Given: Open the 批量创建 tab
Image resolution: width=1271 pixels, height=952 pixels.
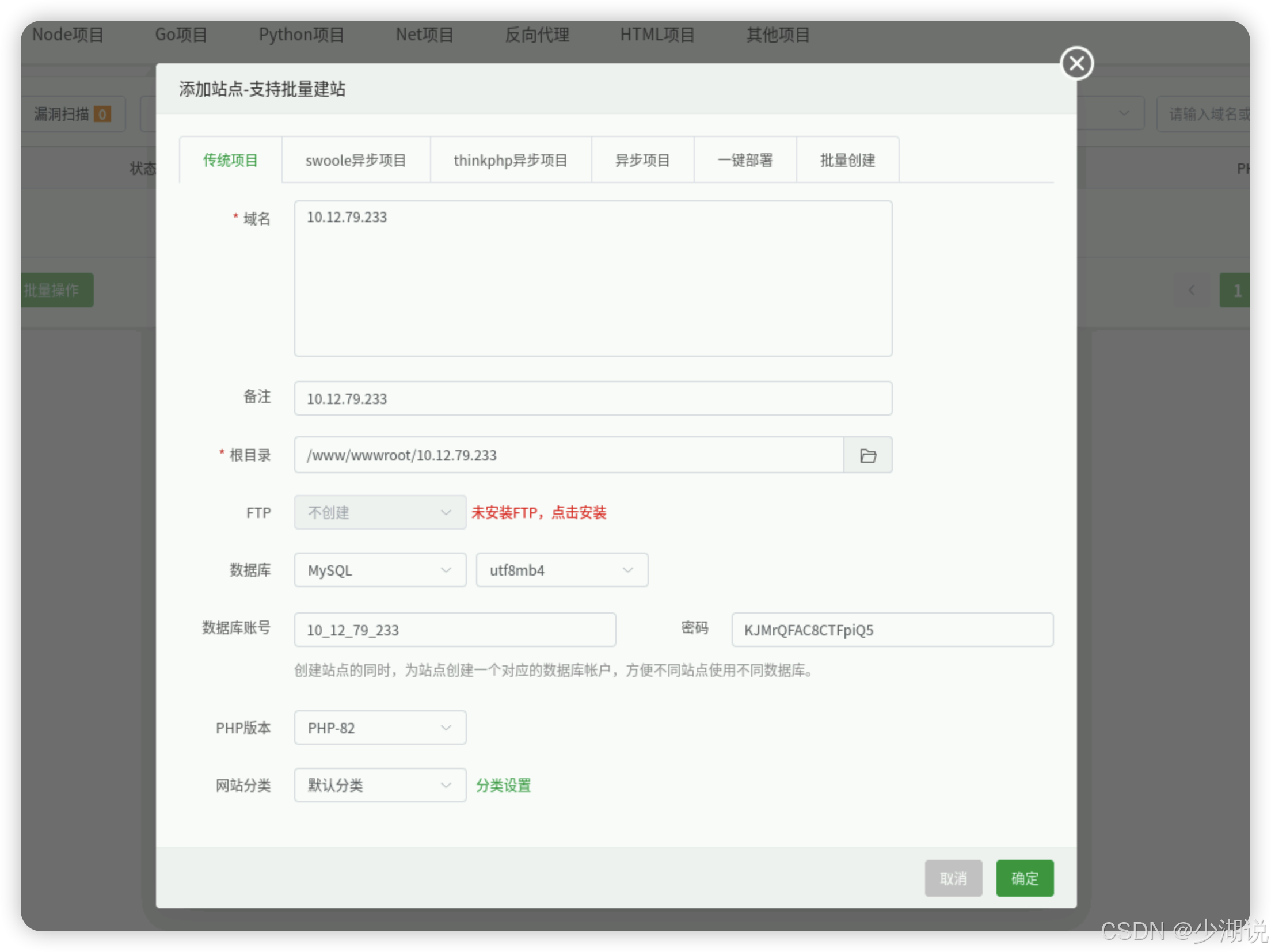Looking at the screenshot, I should click(x=847, y=160).
